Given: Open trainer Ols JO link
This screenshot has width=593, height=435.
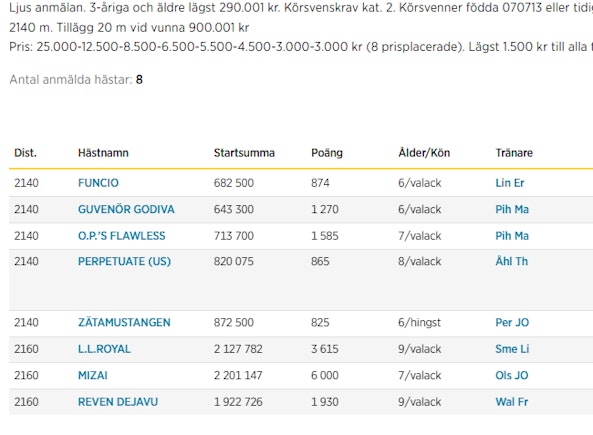Looking at the screenshot, I should click(x=512, y=376).
